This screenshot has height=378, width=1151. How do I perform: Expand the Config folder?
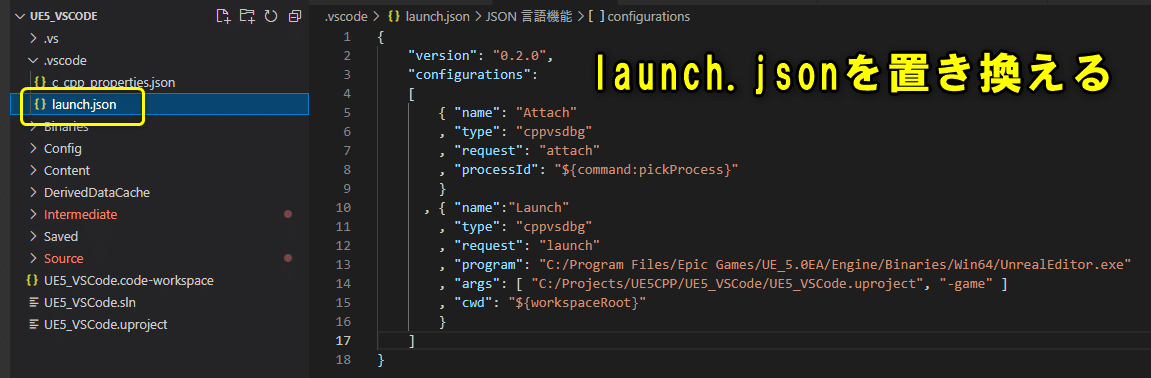point(32,148)
